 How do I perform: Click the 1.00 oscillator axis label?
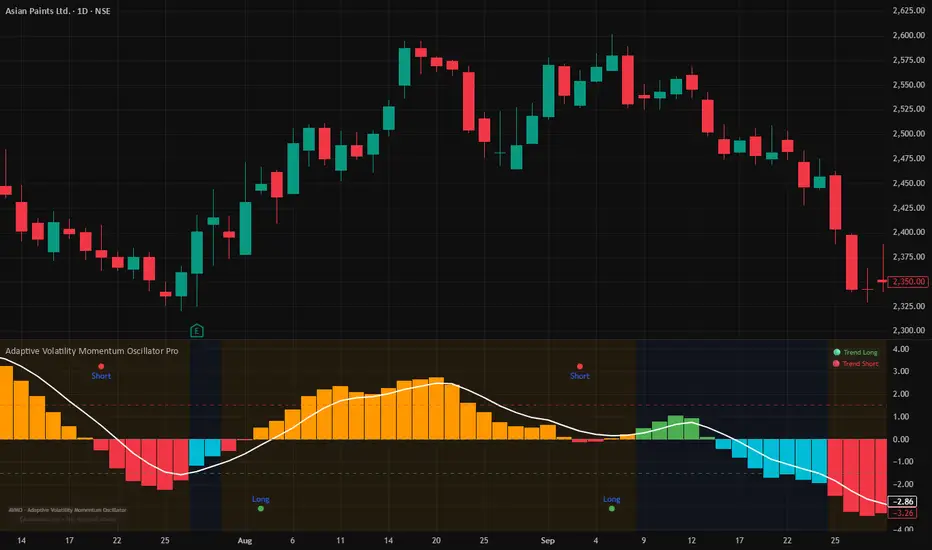tap(901, 416)
